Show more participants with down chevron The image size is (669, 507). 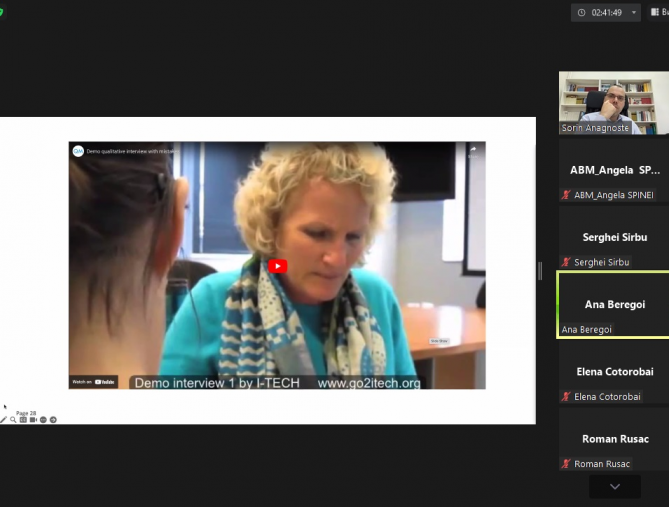pyautogui.click(x=614, y=487)
